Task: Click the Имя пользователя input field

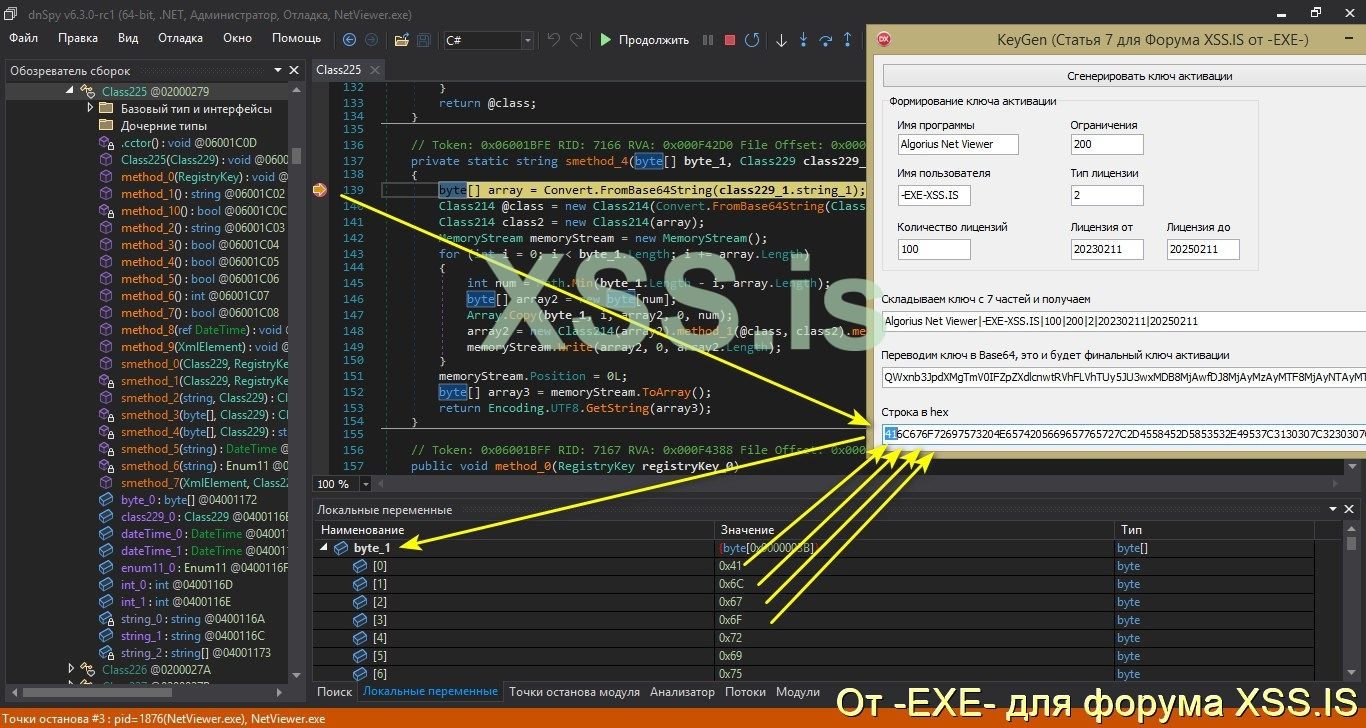Action: [934, 195]
